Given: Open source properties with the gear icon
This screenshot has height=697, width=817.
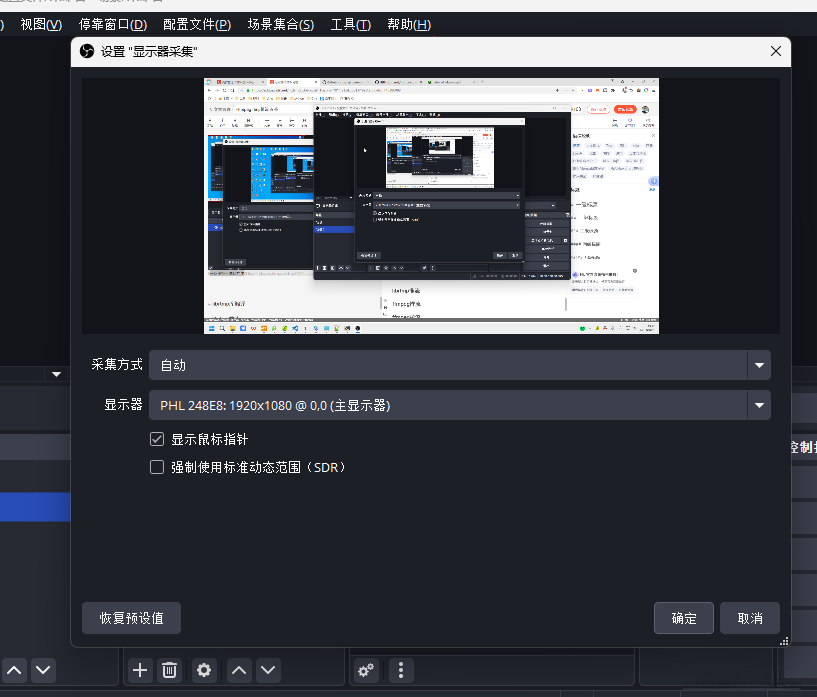Looking at the screenshot, I should point(204,670).
